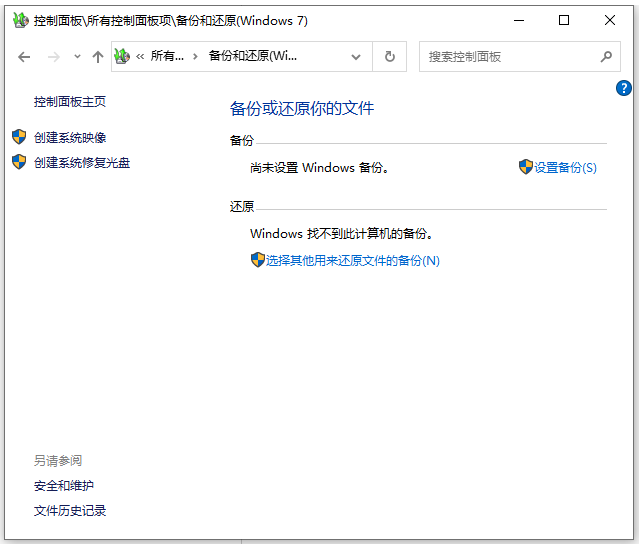Viewport: 639px width, 544px height.
Task: Click 创建系统映像 link
Action: (x=70, y=138)
